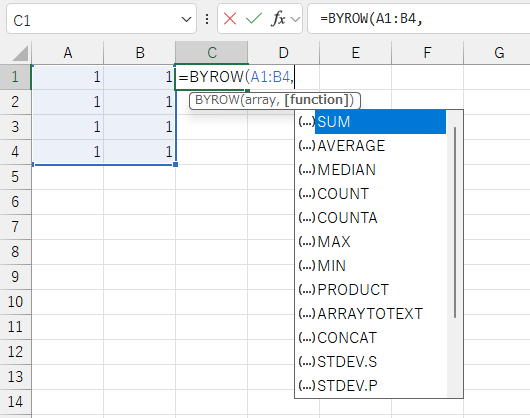This screenshot has height=418, width=530.
Task: Click cell A1 containing 1
Action: click(x=68, y=77)
